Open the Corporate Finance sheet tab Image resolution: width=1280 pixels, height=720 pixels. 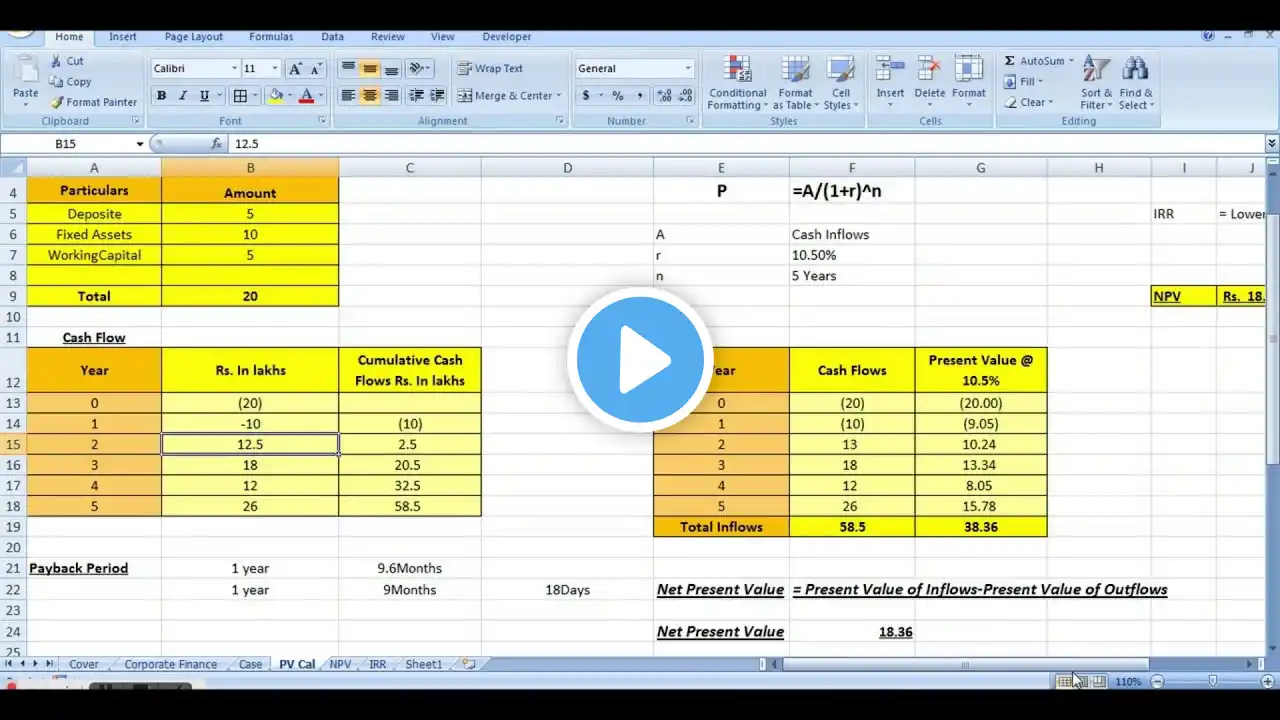point(170,664)
